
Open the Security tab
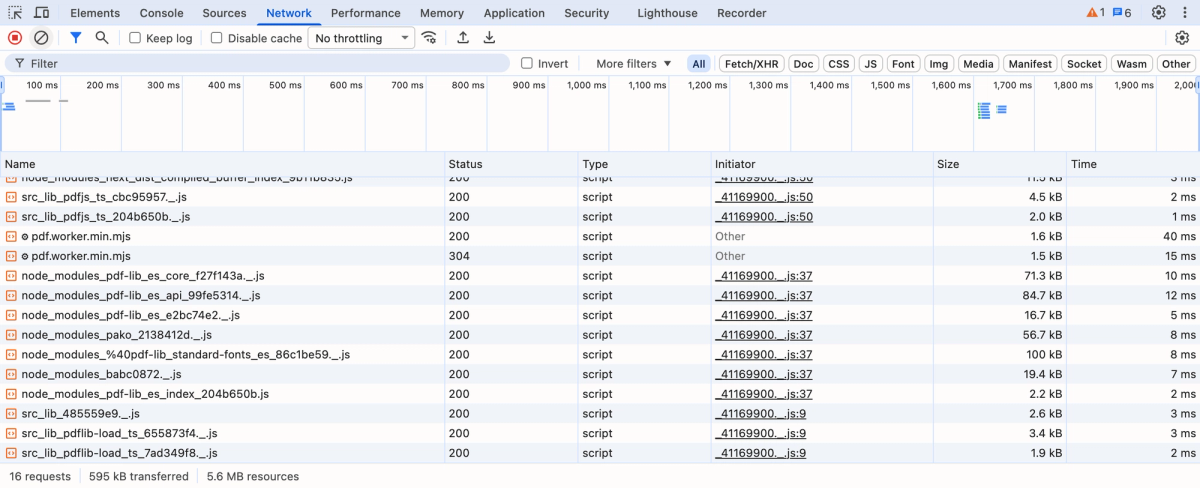(586, 13)
